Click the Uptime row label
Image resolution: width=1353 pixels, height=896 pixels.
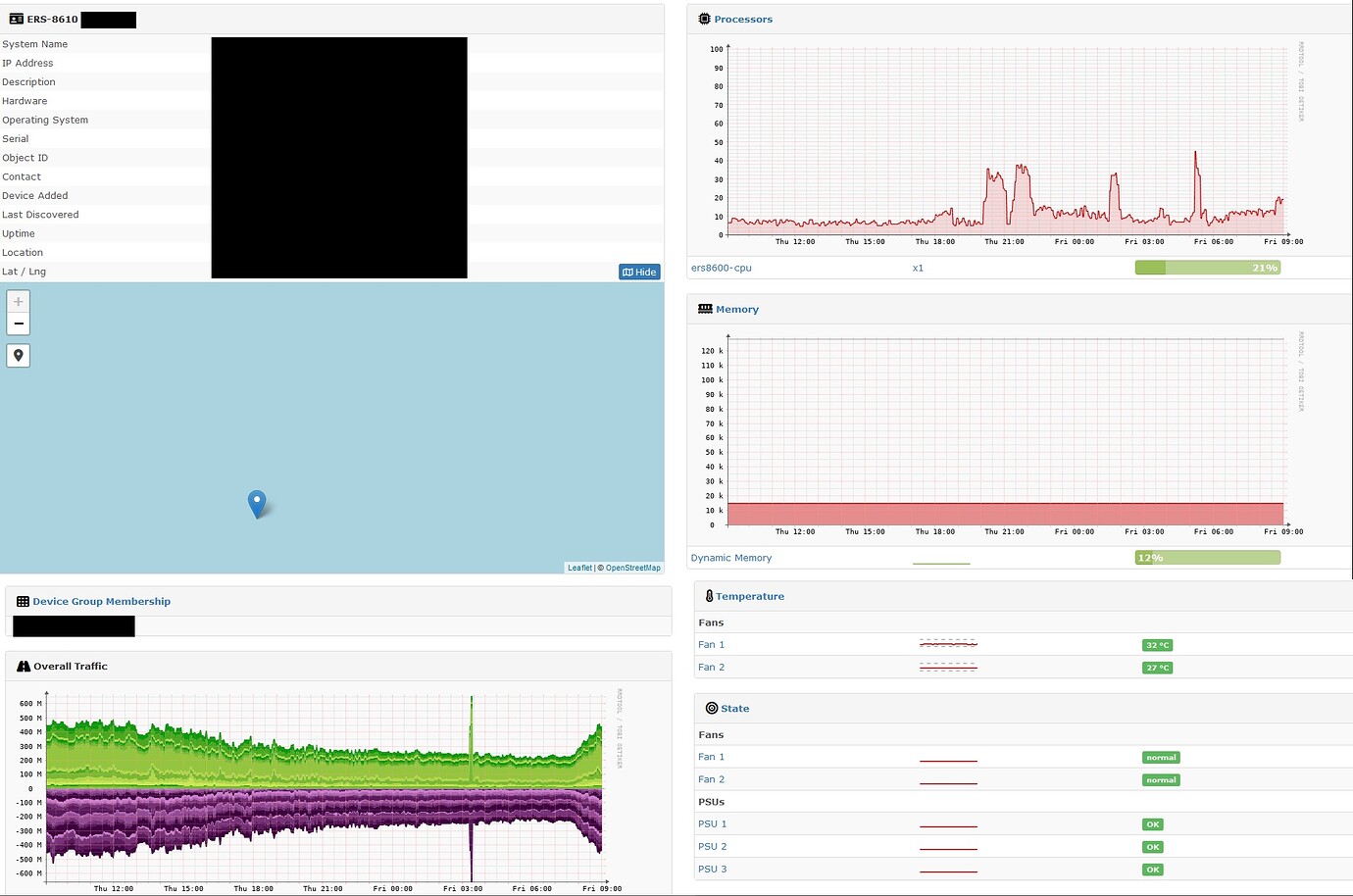19,233
